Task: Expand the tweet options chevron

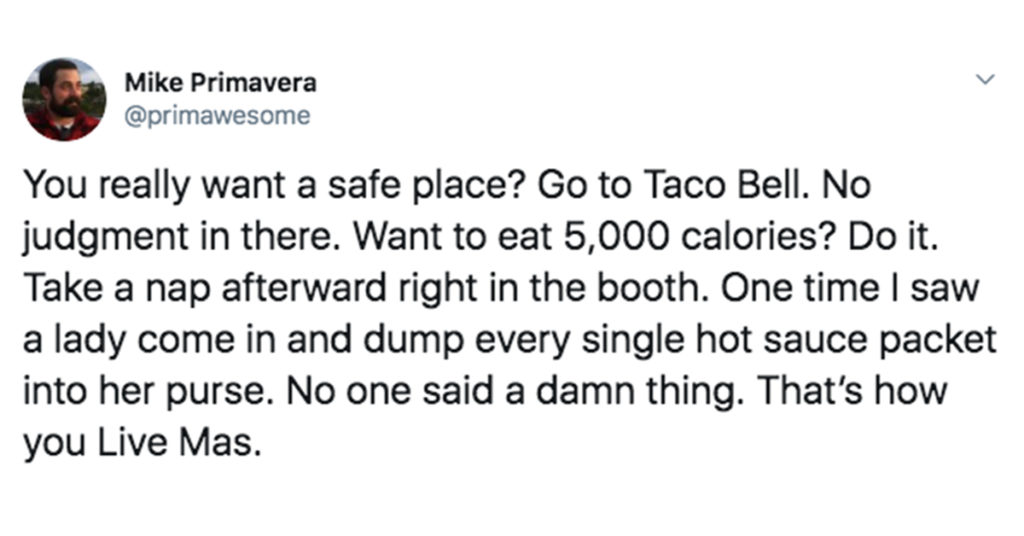Action: pyautogui.click(x=984, y=80)
